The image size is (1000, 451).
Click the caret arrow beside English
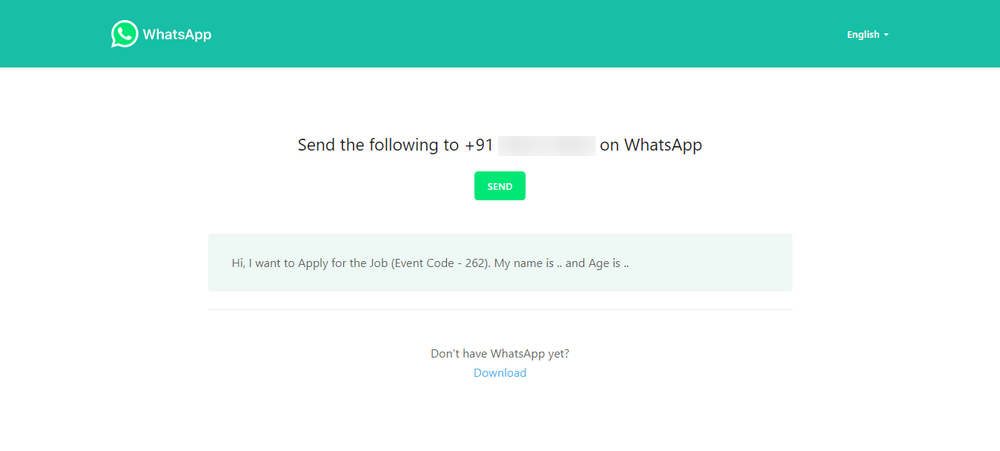pyautogui.click(x=886, y=35)
